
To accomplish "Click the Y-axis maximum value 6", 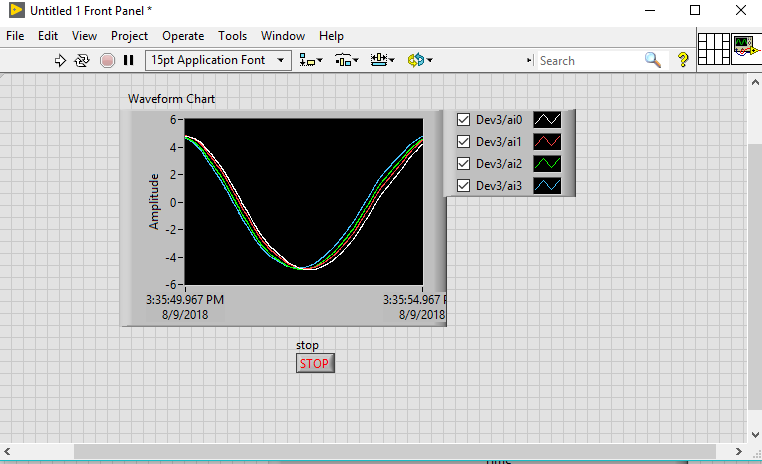I will [173, 120].
